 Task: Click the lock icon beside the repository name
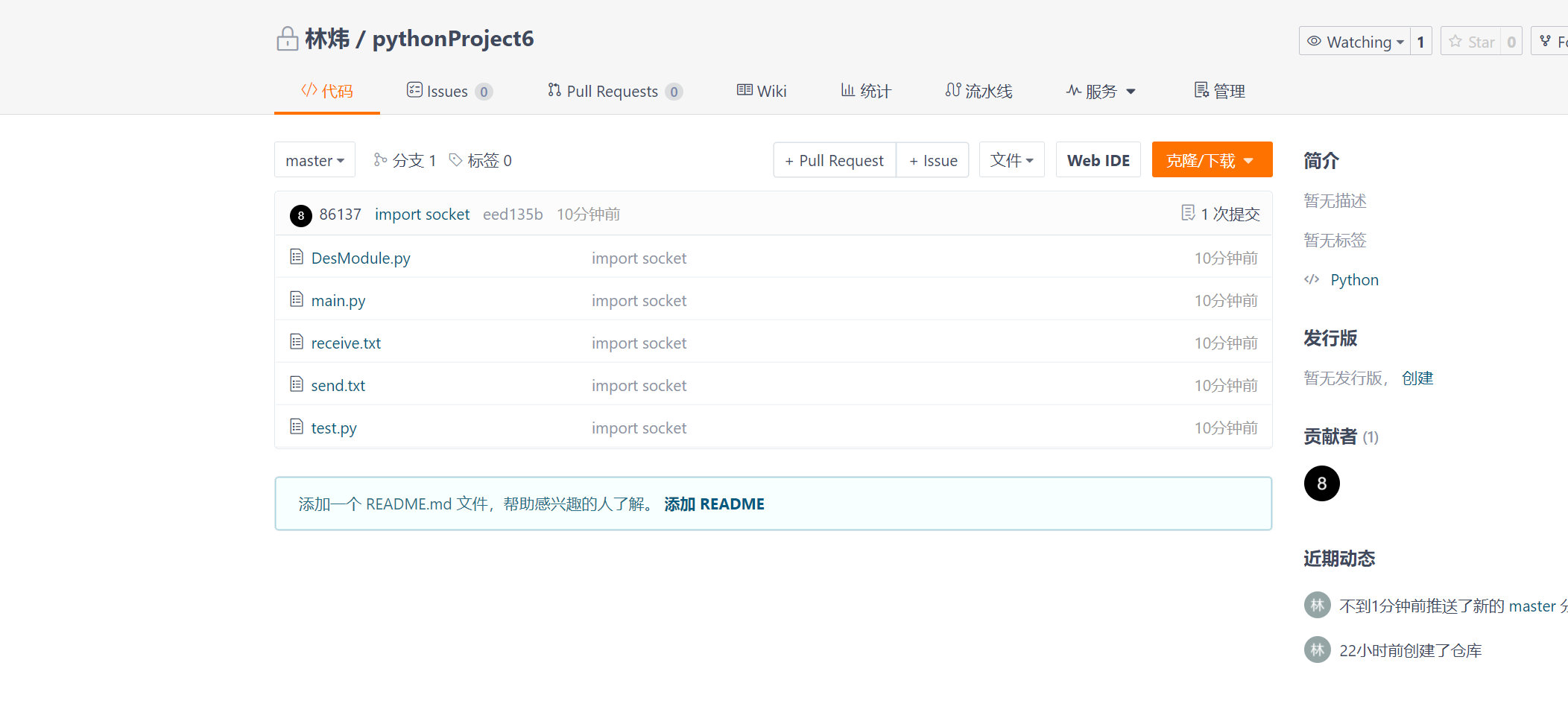point(287,38)
